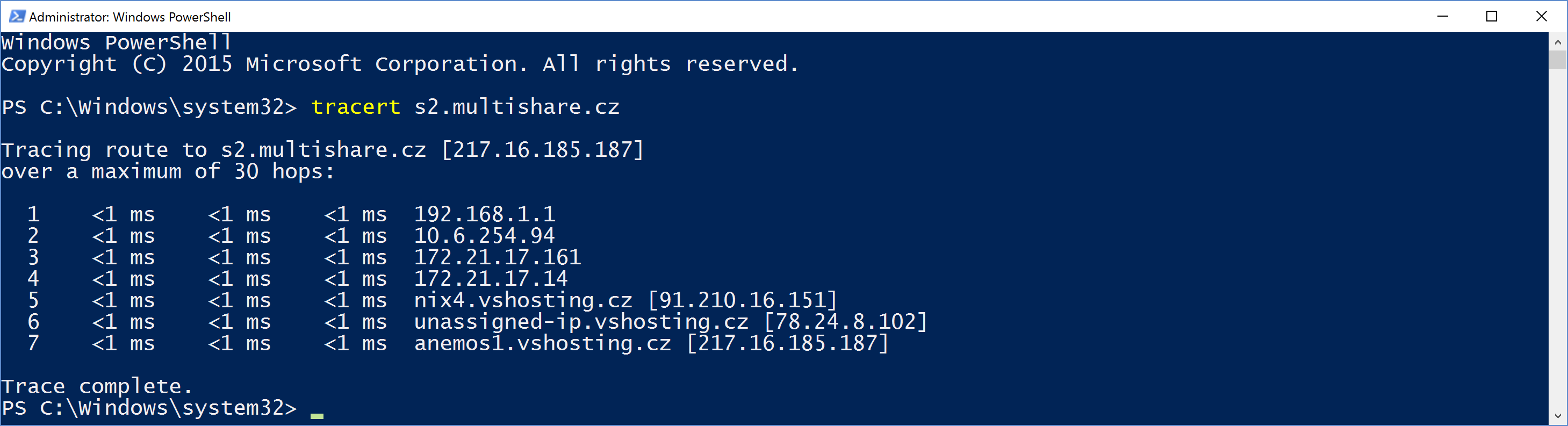Click the vertical scrollbar thumb
This screenshot has height=426, width=1568.
[1558, 60]
